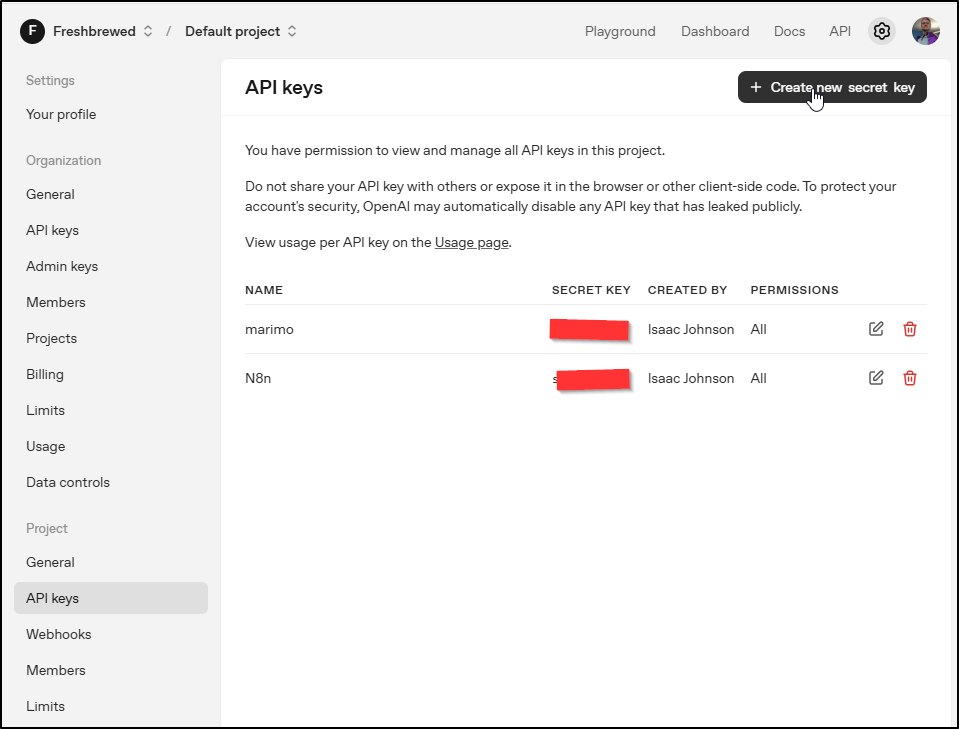The height and width of the screenshot is (729, 959).
Task: Click the Freshbrewed organization F logo
Action: (x=32, y=31)
